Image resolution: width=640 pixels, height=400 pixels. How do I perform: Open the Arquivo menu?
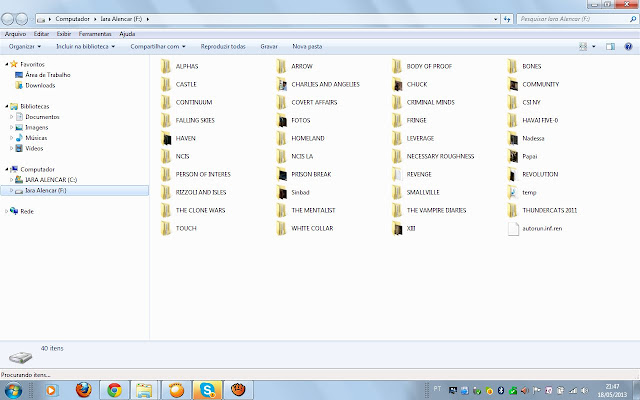[x=15, y=34]
